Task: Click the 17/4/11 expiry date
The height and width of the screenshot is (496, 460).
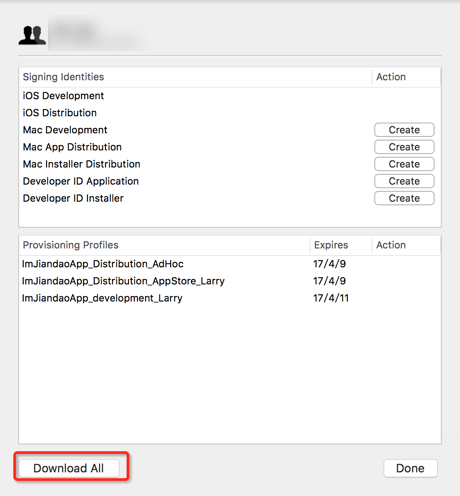Action: click(331, 298)
